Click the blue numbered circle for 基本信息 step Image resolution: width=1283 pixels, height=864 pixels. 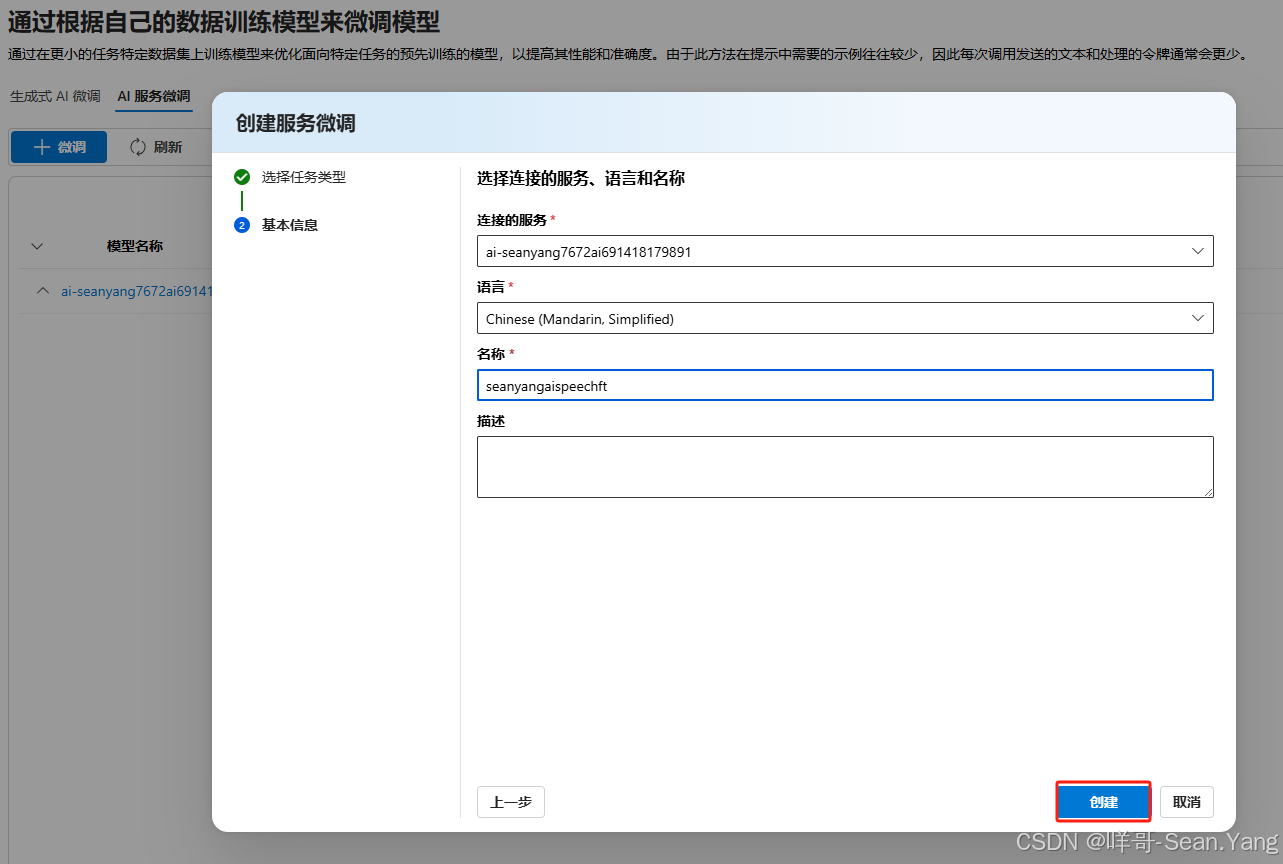coord(241,224)
